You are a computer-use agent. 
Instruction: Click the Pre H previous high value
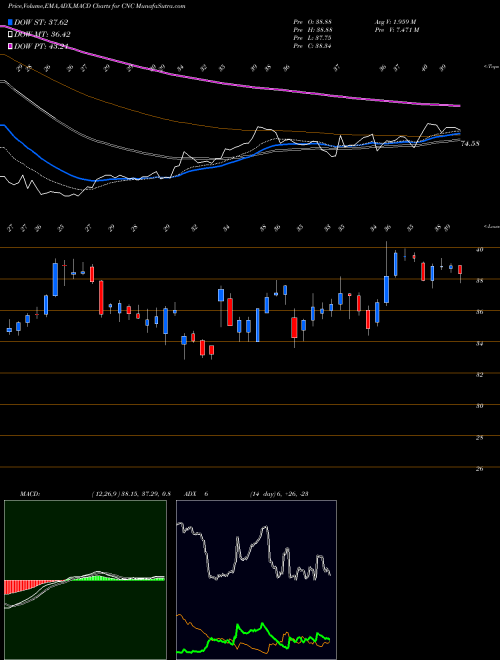(x=313, y=30)
